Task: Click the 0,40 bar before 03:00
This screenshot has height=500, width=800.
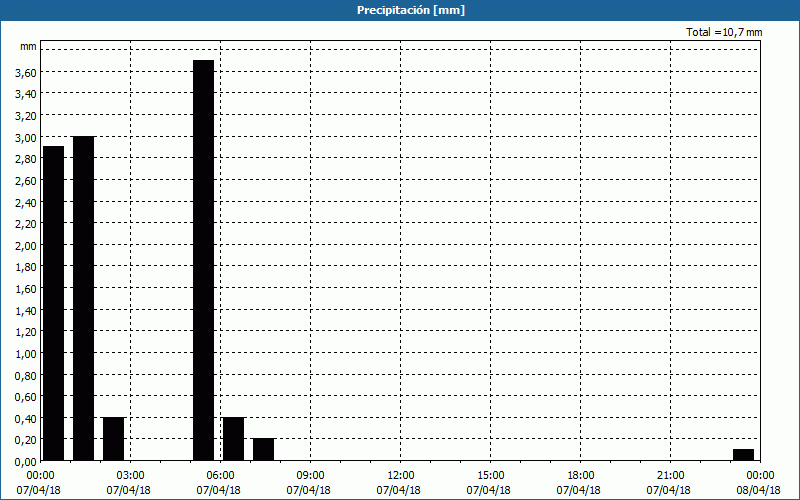Action: (x=113, y=439)
